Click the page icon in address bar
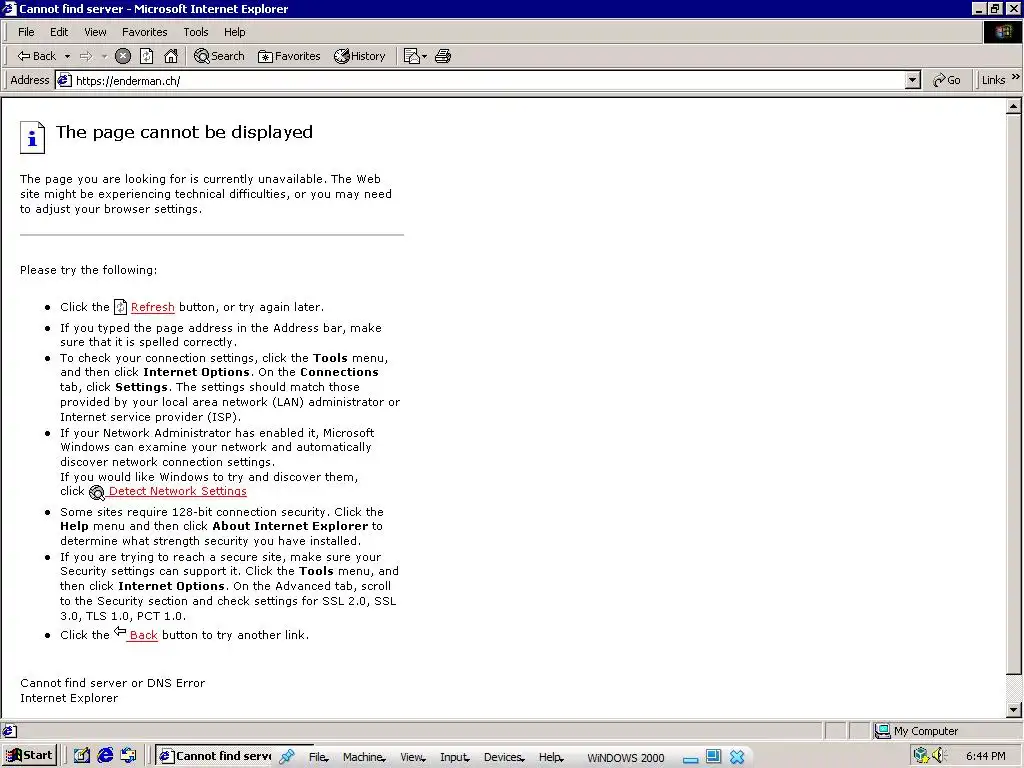1024x768 pixels. 64,80
